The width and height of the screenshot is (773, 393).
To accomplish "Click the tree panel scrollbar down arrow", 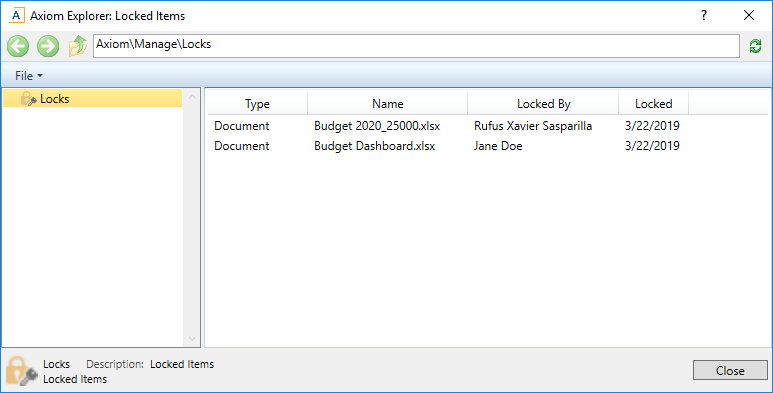I will tap(192, 339).
